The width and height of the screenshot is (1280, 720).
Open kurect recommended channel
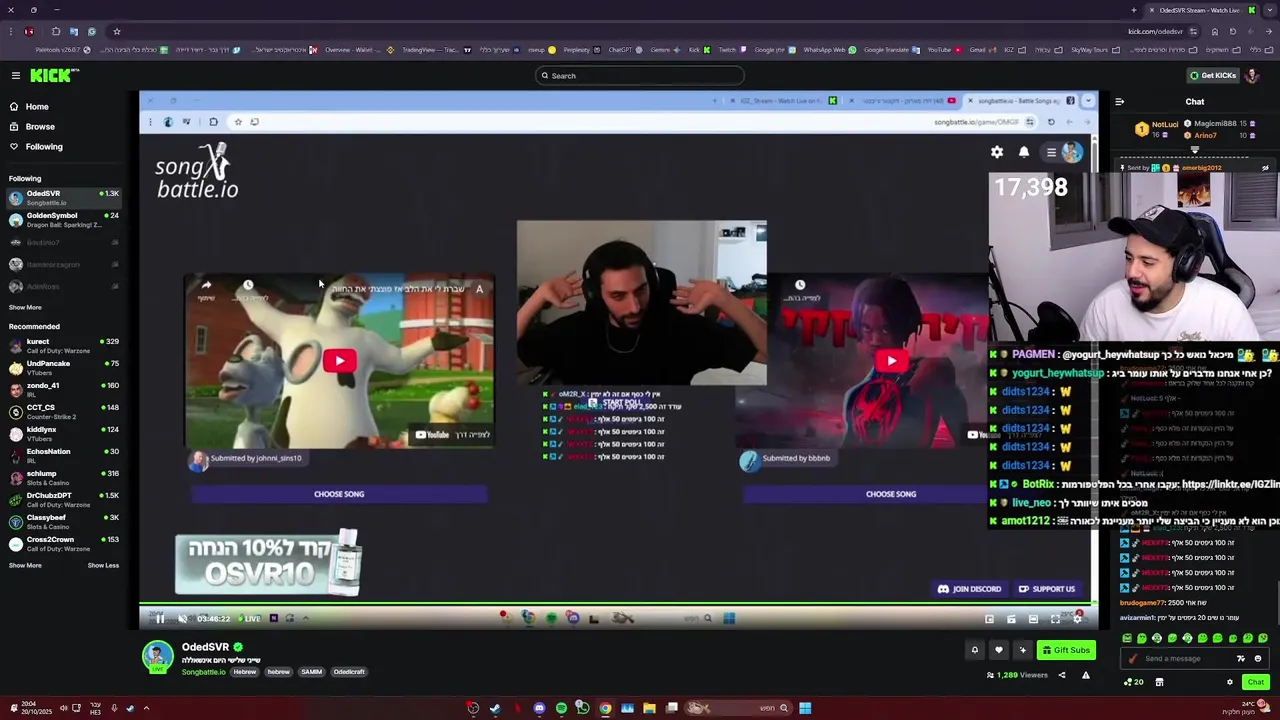point(64,345)
